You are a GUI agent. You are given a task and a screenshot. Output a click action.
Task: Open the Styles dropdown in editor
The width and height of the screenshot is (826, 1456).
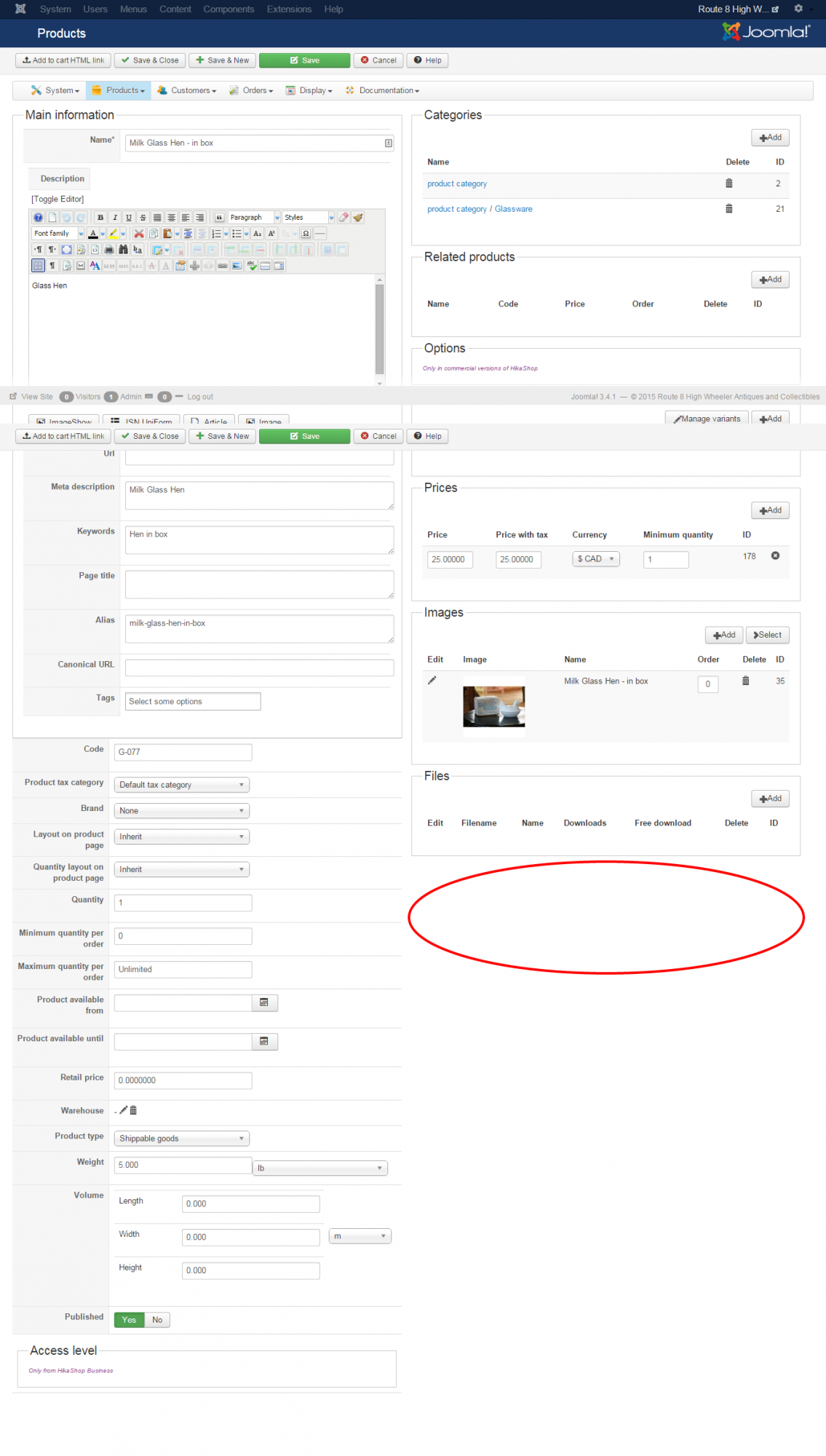(309, 218)
